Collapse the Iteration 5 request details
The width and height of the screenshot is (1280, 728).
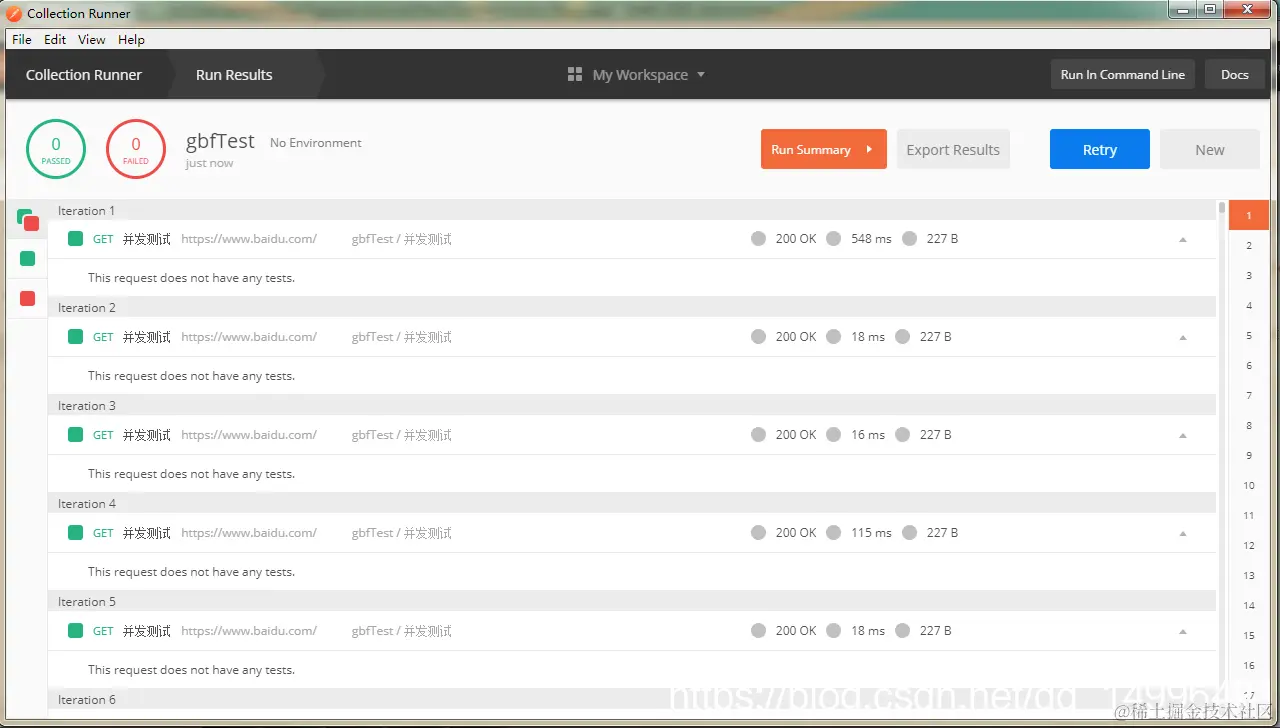coord(1183,632)
